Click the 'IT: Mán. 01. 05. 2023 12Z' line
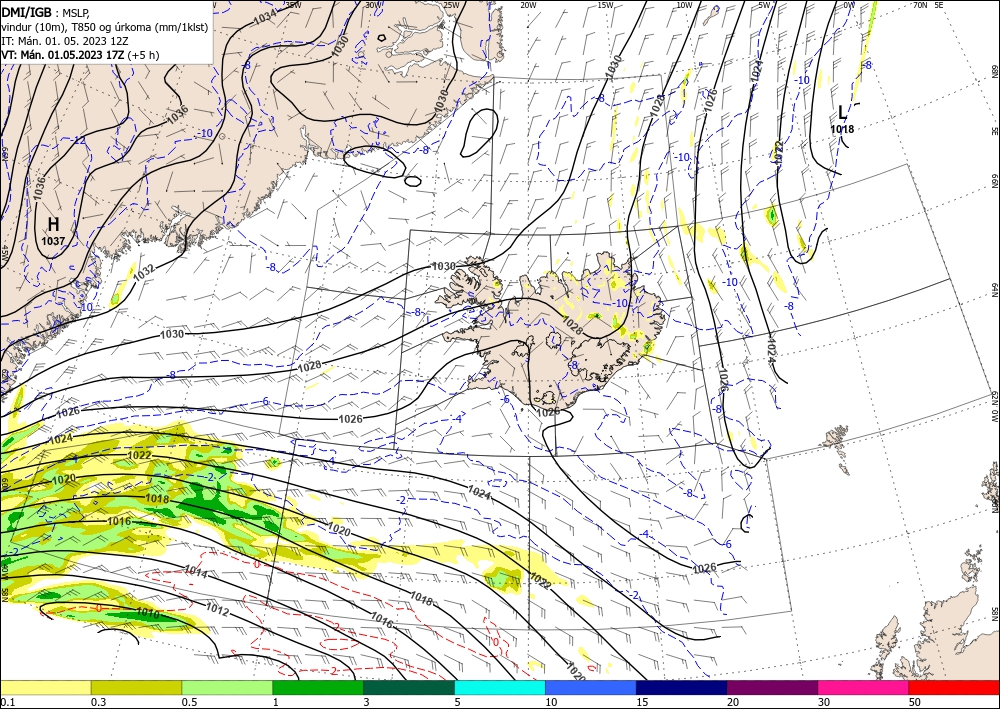 [65, 41]
